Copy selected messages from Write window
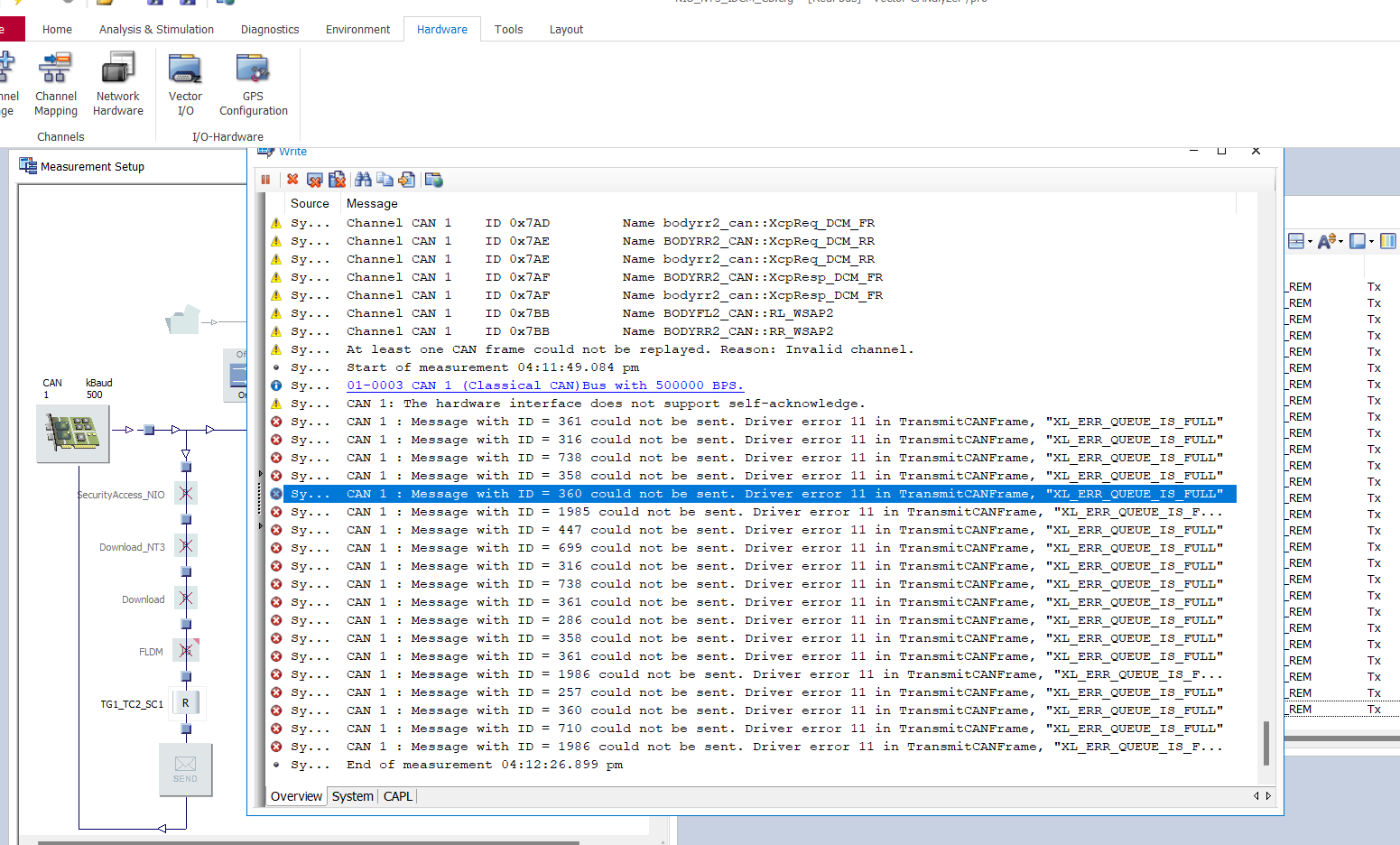The height and width of the screenshot is (845, 1400). [x=385, y=179]
